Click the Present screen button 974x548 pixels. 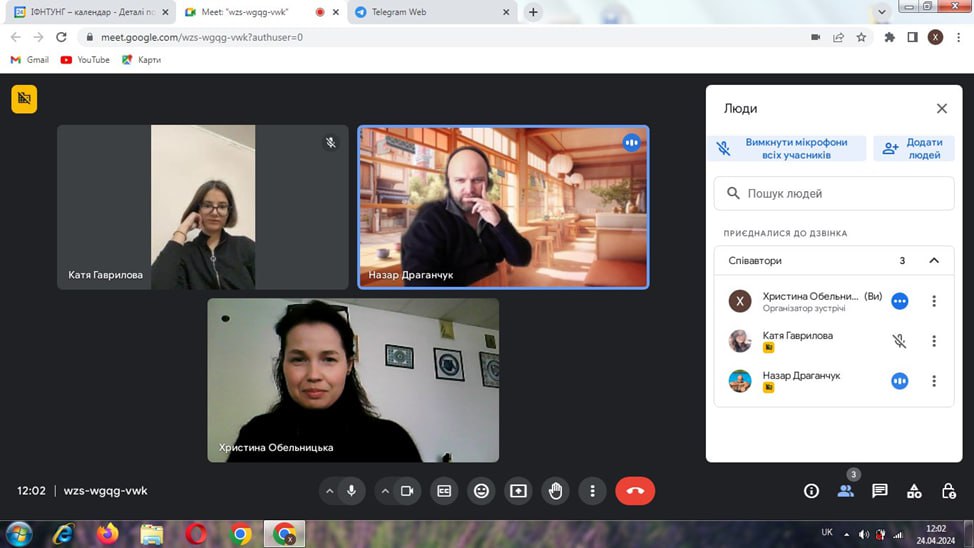click(518, 491)
